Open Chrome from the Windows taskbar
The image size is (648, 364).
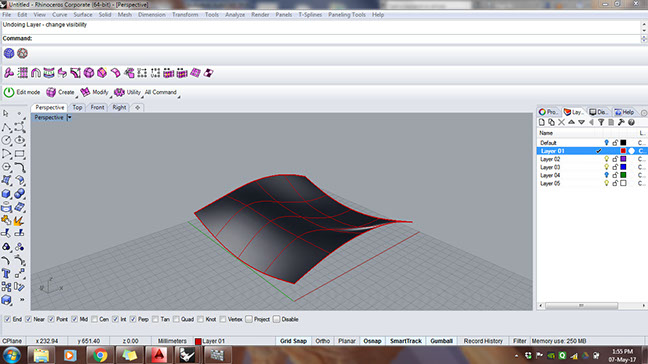[100, 355]
